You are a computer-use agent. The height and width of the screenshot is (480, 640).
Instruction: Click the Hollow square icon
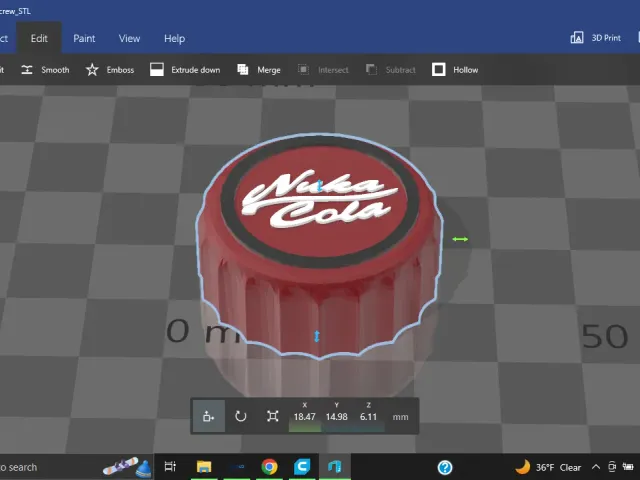click(x=439, y=70)
